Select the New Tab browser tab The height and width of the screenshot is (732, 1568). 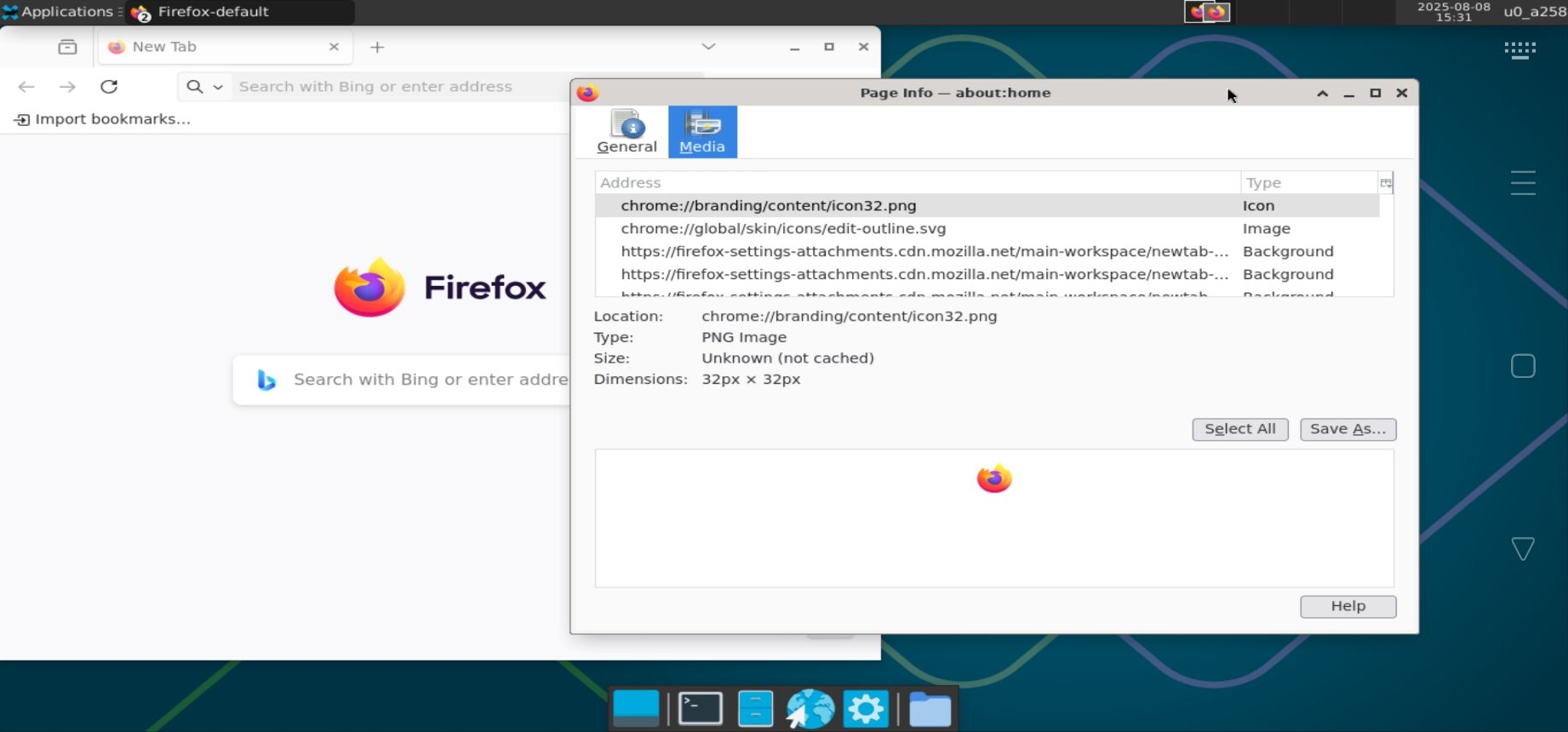coord(226,47)
